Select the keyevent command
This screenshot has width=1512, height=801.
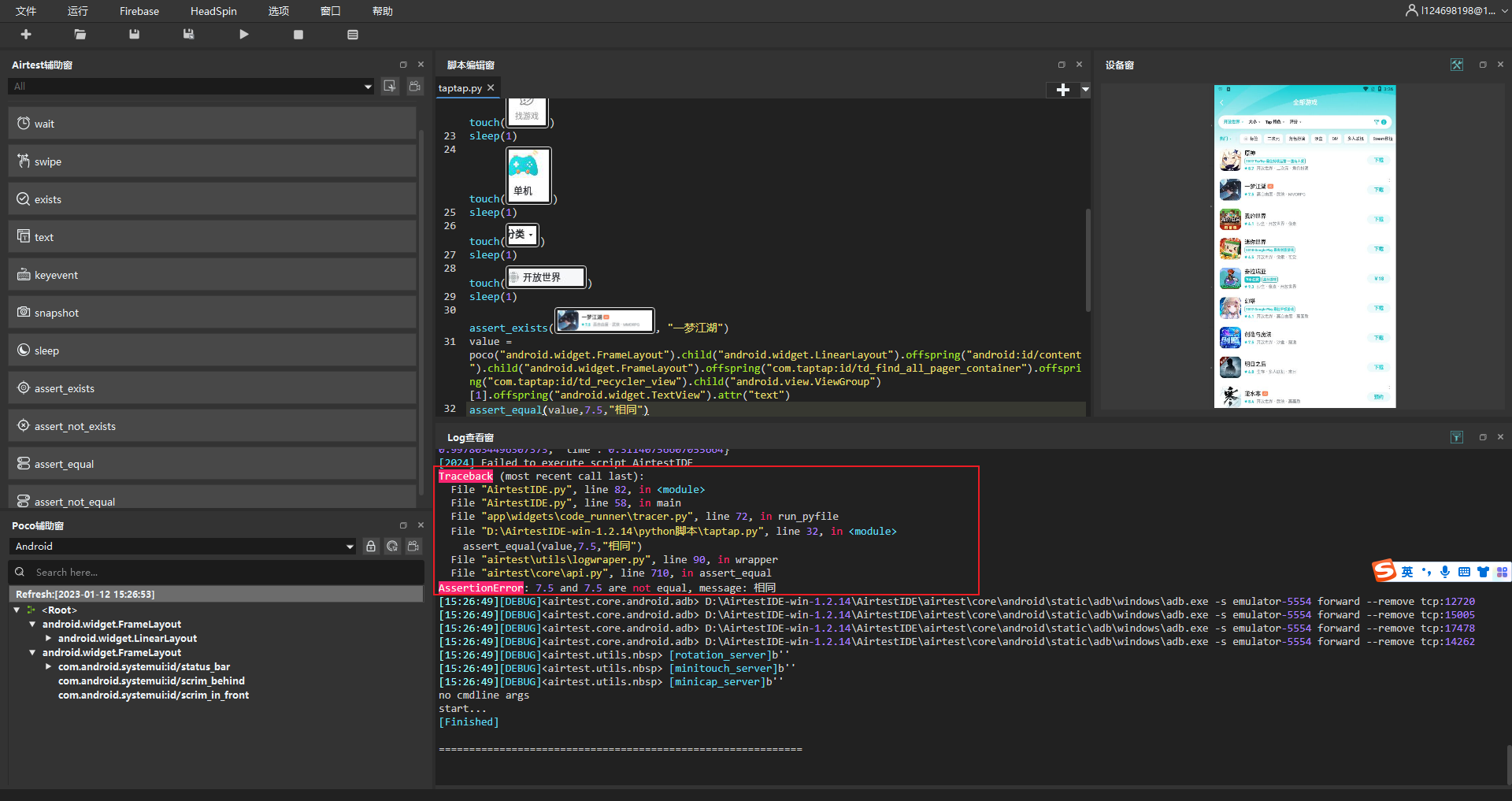click(212, 275)
